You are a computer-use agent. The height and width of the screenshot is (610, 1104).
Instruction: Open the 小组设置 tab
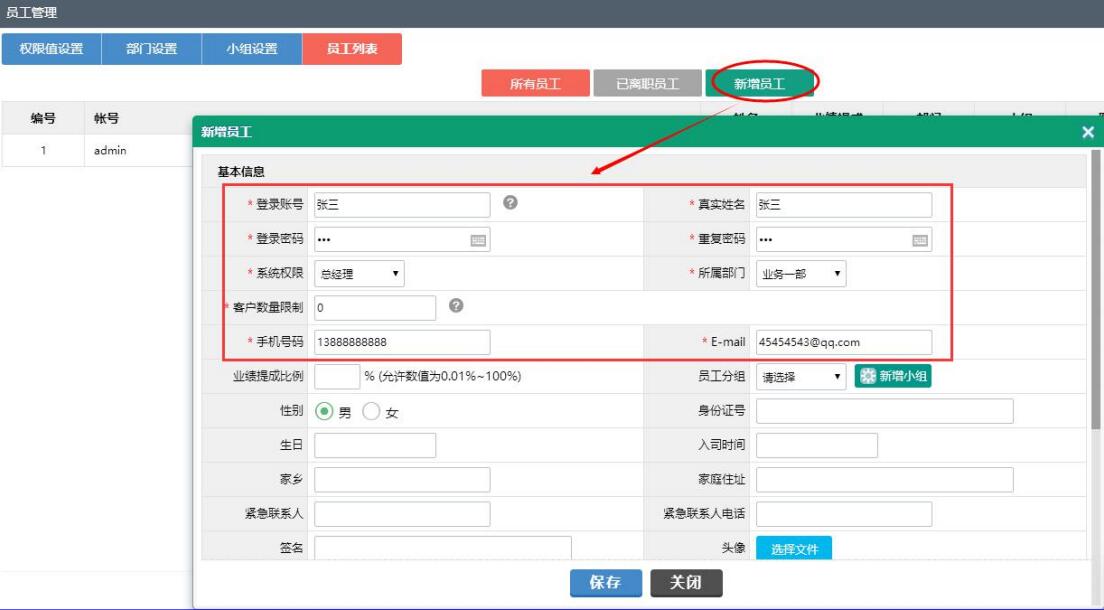pyautogui.click(x=251, y=49)
